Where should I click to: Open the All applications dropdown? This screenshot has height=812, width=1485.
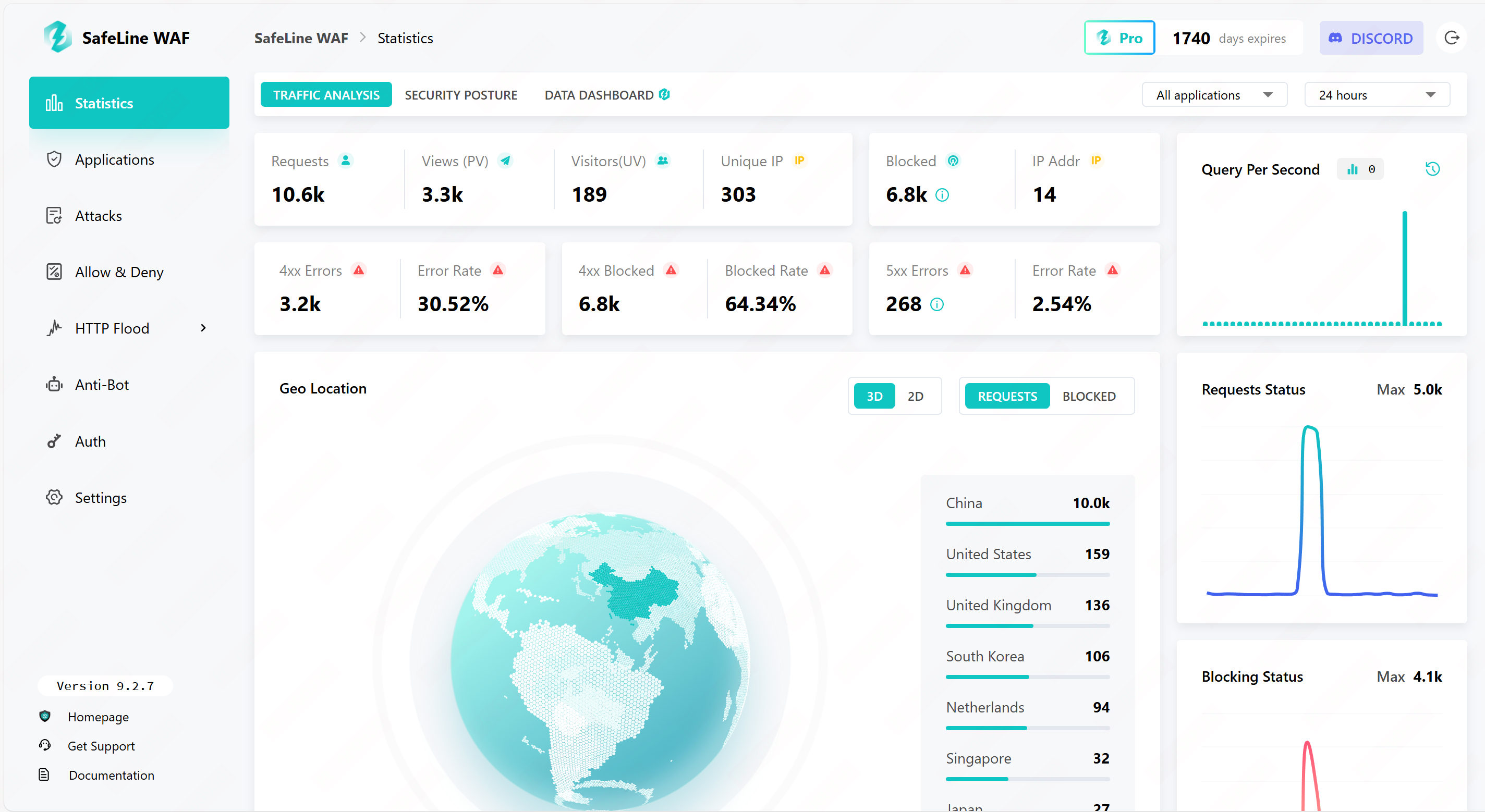pyautogui.click(x=1213, y=95)
